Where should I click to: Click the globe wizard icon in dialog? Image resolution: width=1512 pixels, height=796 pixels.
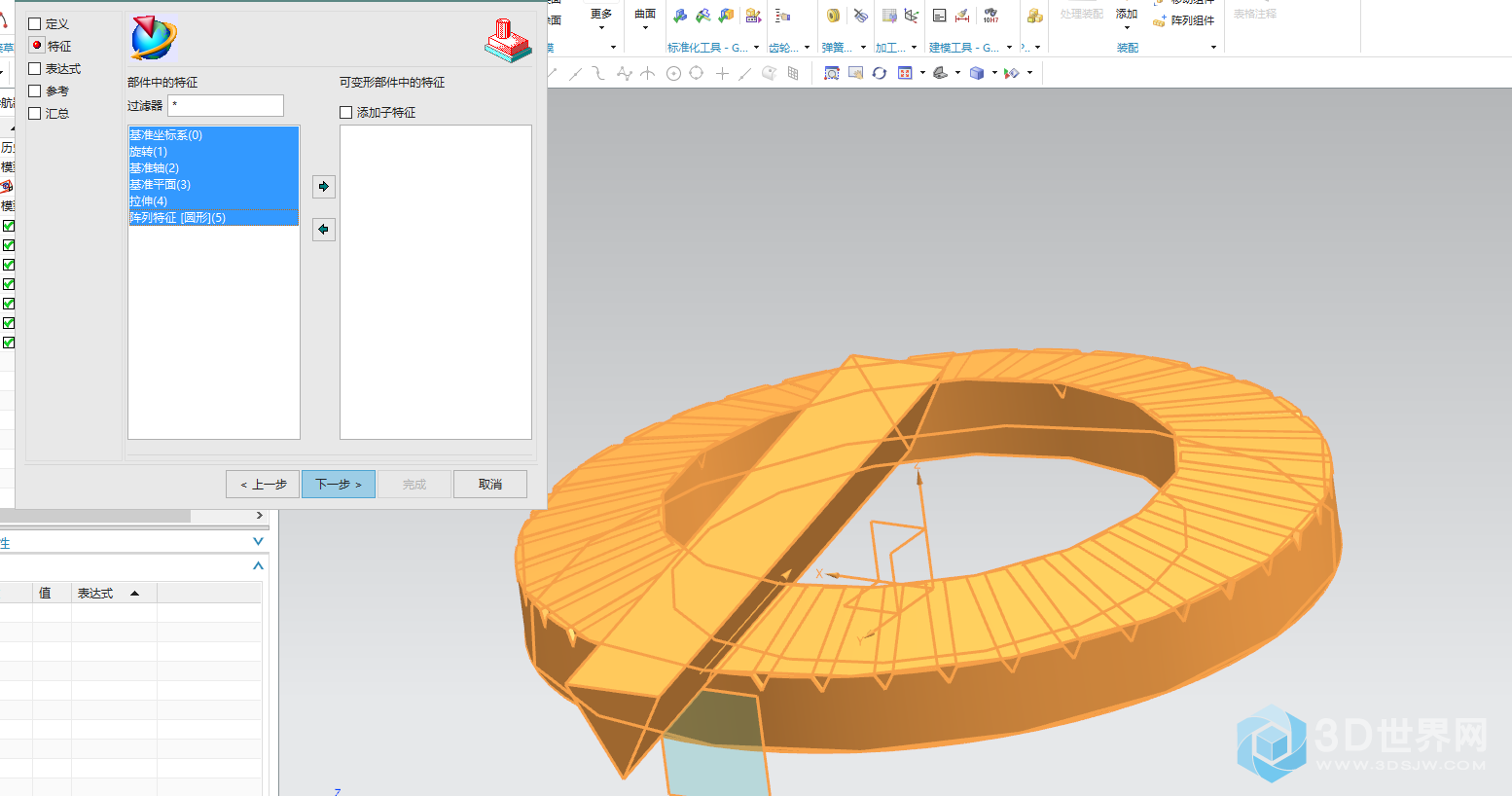coord(154,38)
